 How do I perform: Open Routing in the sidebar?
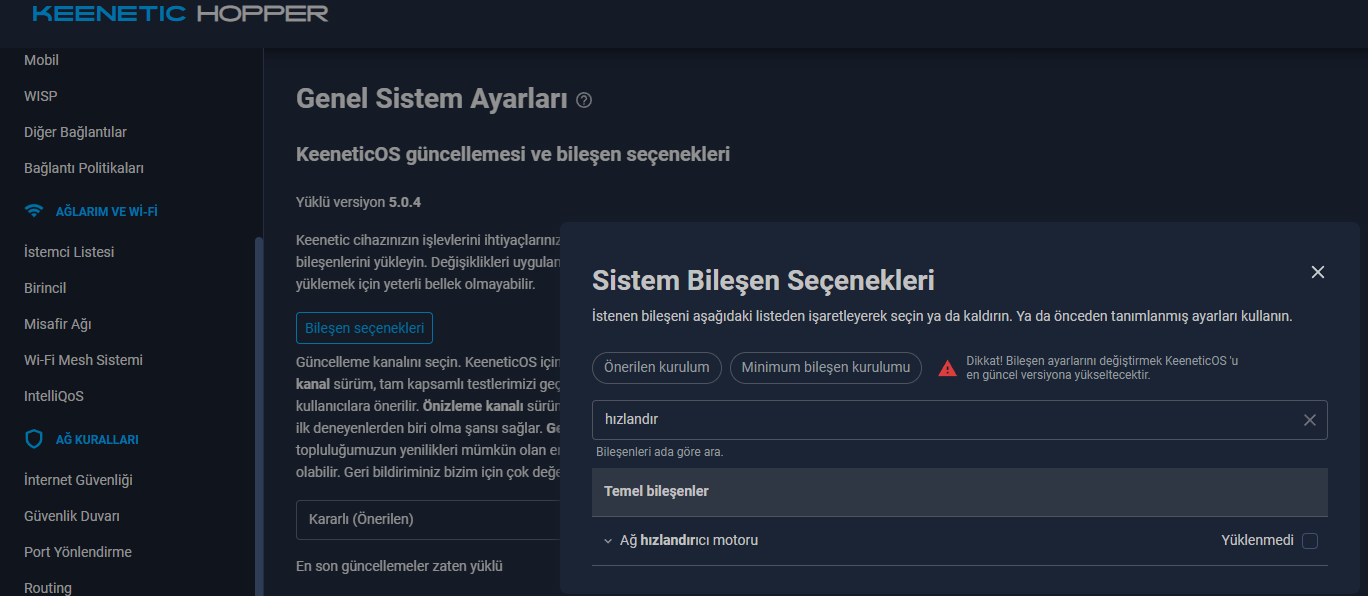coord(48,588)
